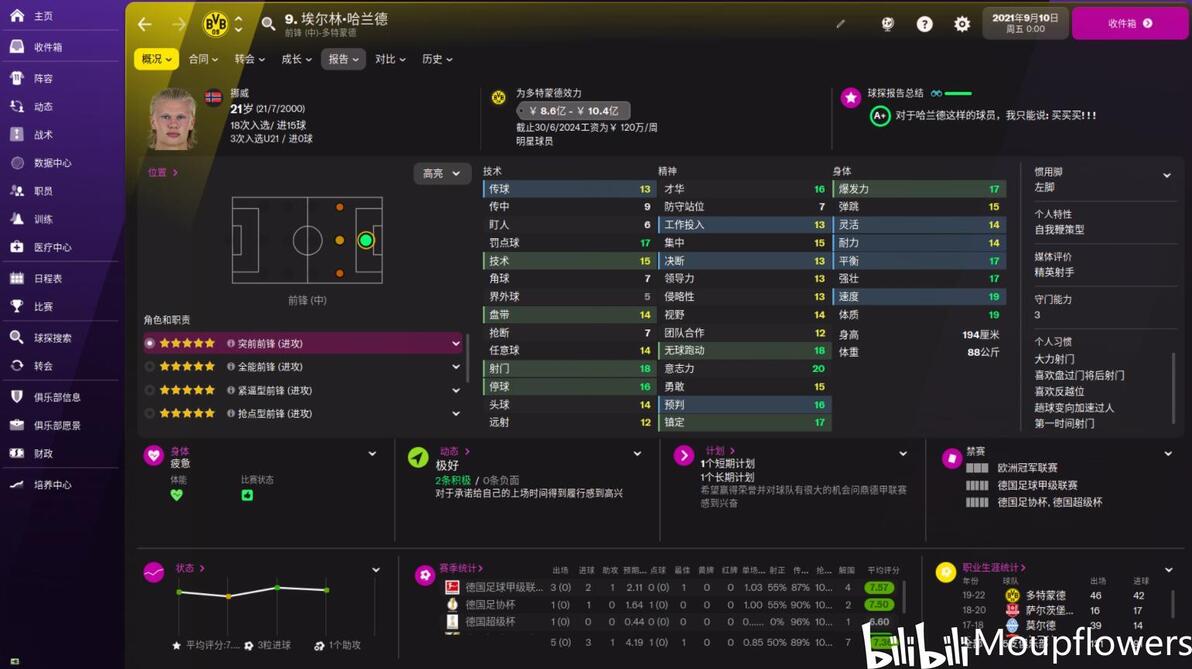This screenshot has width=1192, height=669.
Task: Expand the 惯用脚 panel chevron
Action: point(1167,176)
